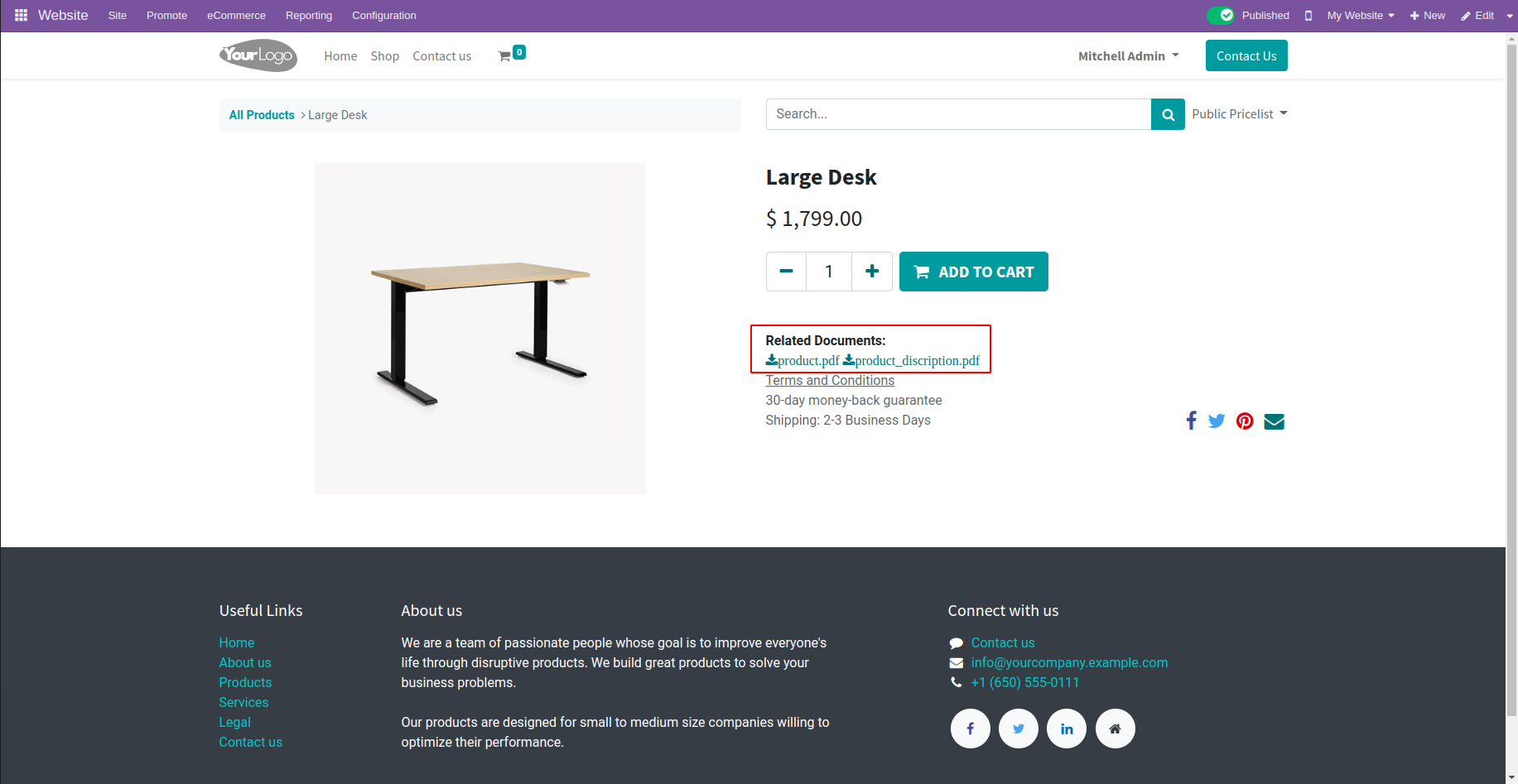Click the mobile preview phone icon
This screenshot has height=784, width=1518.
1308,16
